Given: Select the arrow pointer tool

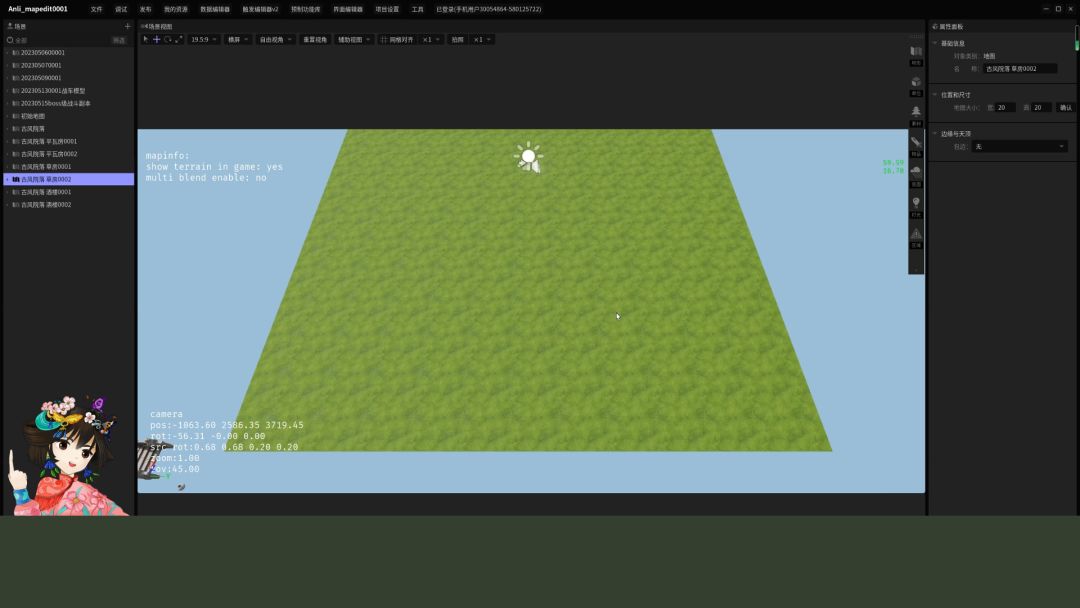Looking at the screenshot, I should [146, 39].
